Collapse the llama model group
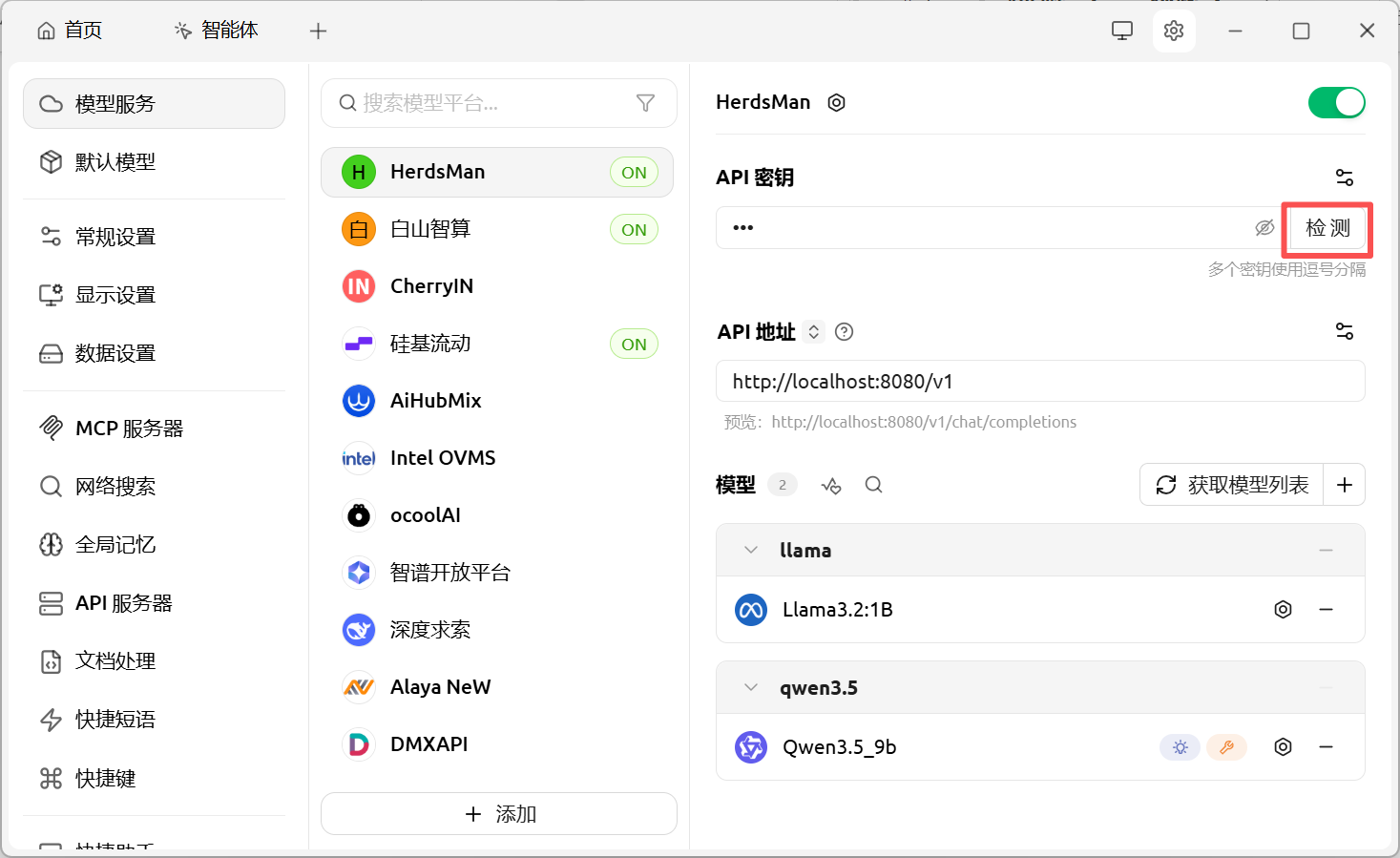The image size is (1400, 858). 751,550
